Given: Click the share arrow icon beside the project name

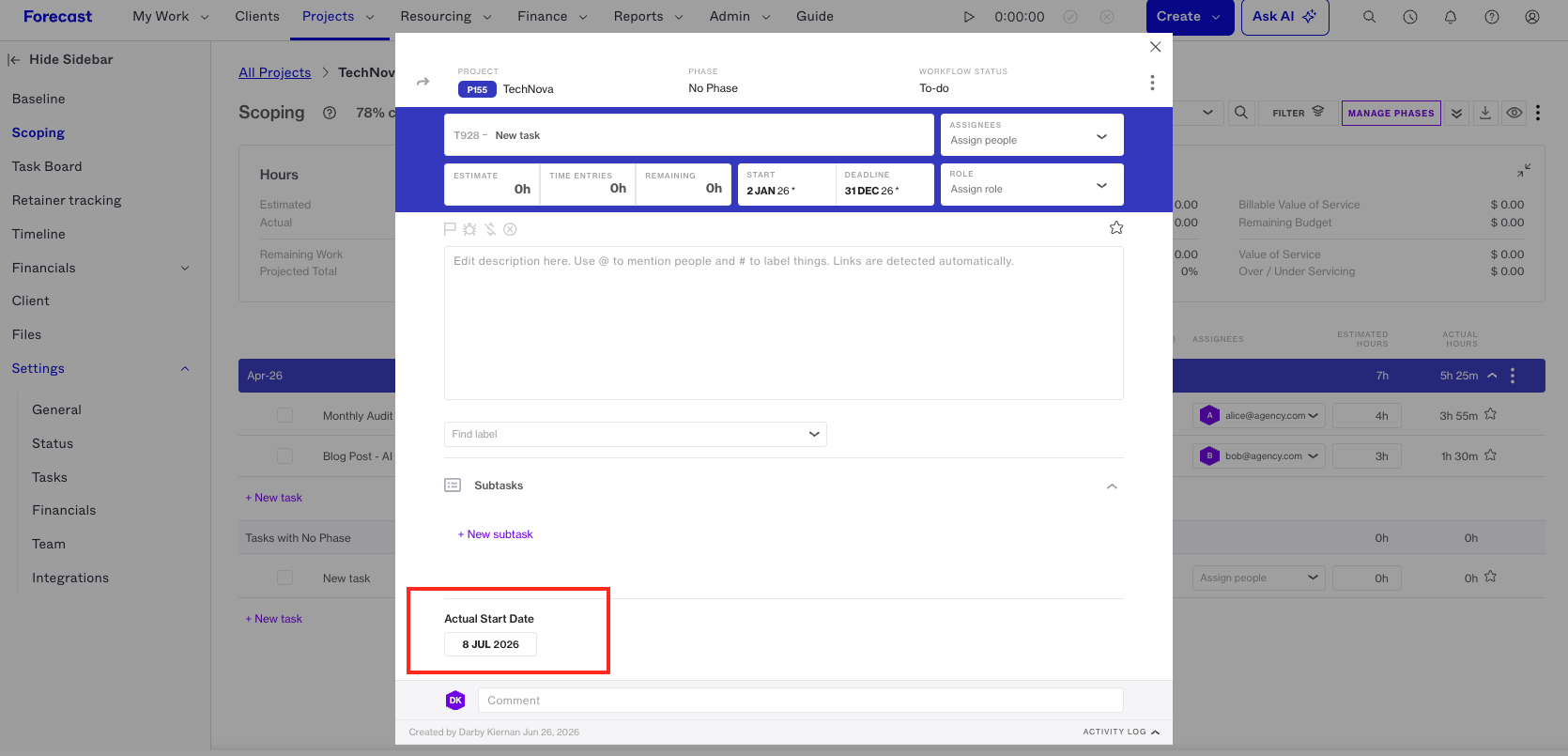Looking at the screenshot, I should pyautogui.click(x=423, y=82).
